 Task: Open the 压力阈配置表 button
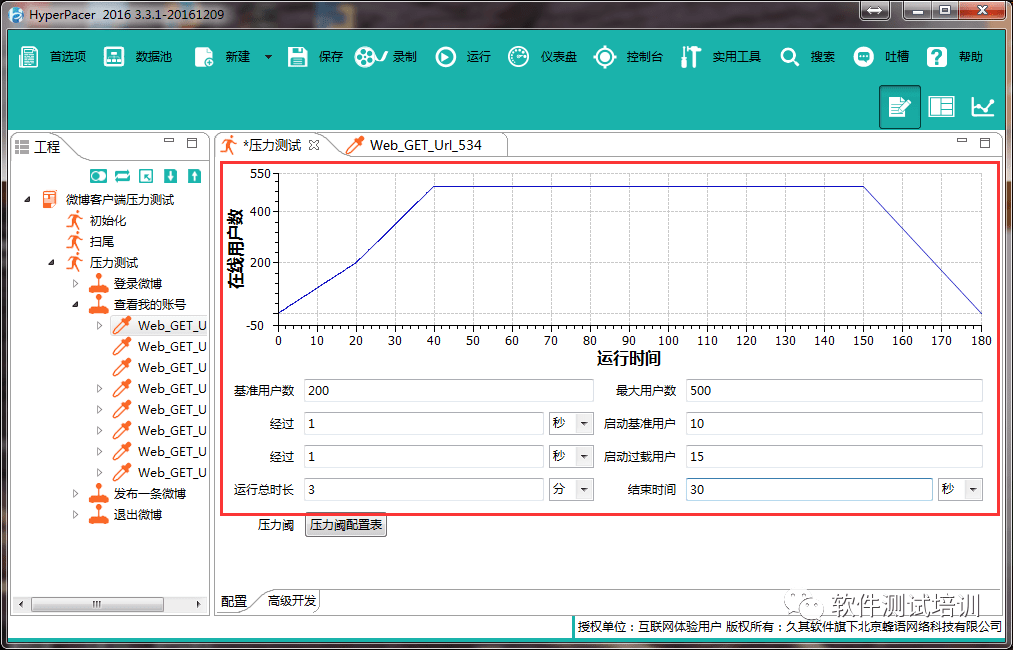tap(346, 525)
